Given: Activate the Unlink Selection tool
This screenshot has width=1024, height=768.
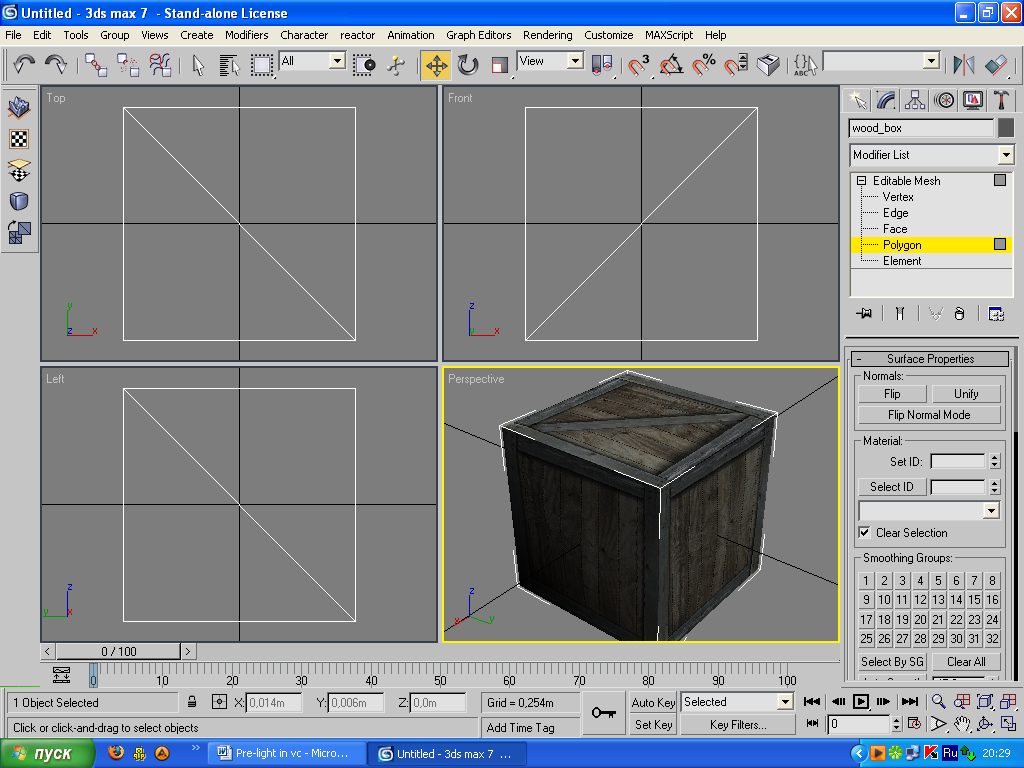Looking at the screenshot, I should pyautogui.click(x=128, y=65).
